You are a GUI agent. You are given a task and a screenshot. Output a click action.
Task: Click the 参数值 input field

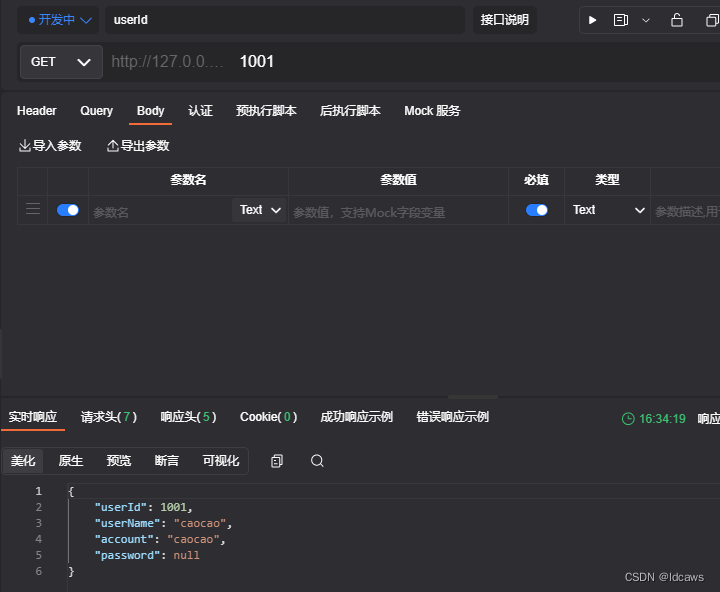398,212
